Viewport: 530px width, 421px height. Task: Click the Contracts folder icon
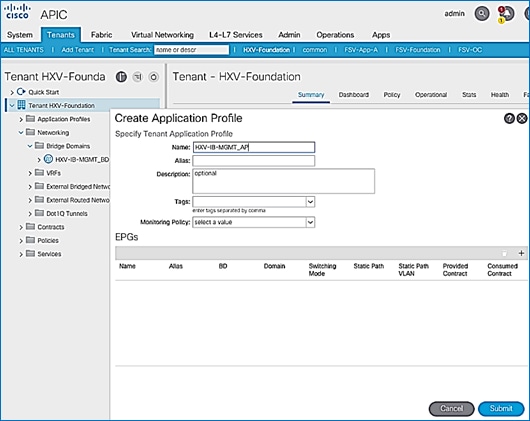pos(30,226)
